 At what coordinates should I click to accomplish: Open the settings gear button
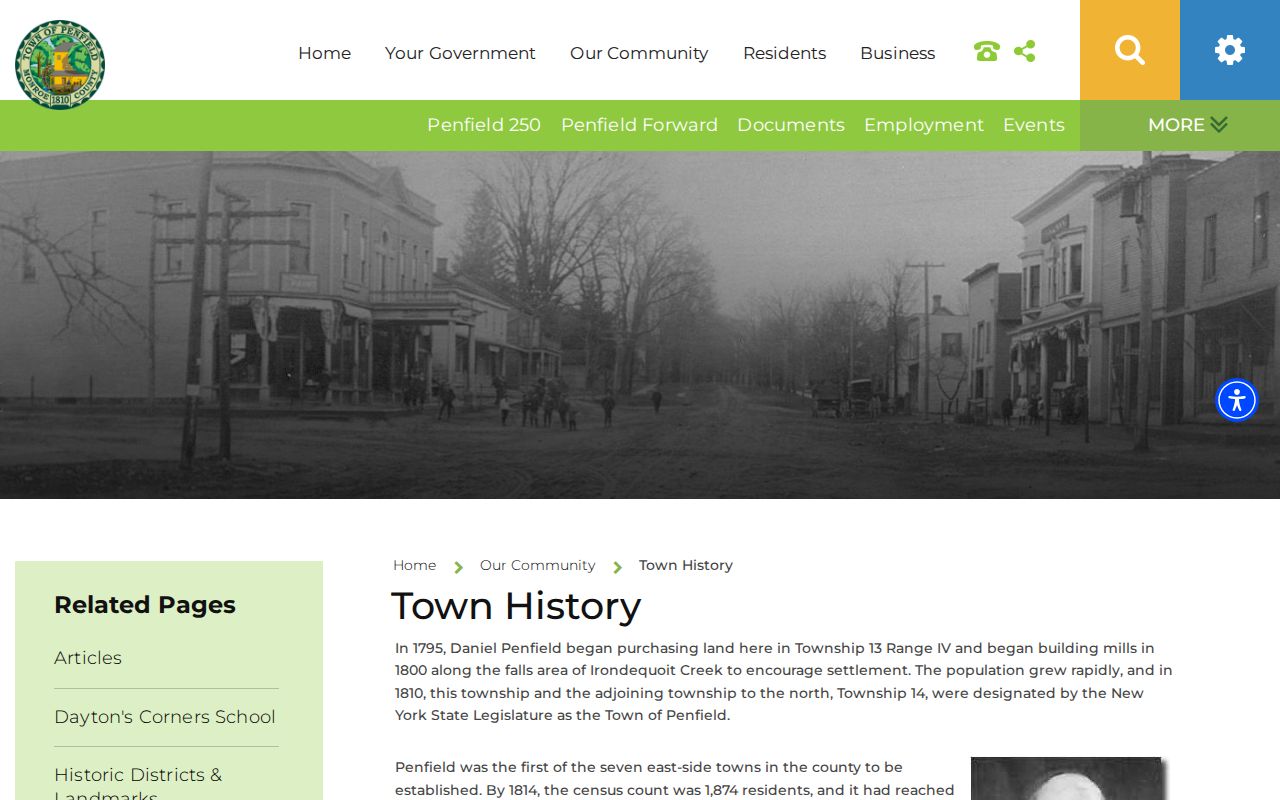point(1230,50)
